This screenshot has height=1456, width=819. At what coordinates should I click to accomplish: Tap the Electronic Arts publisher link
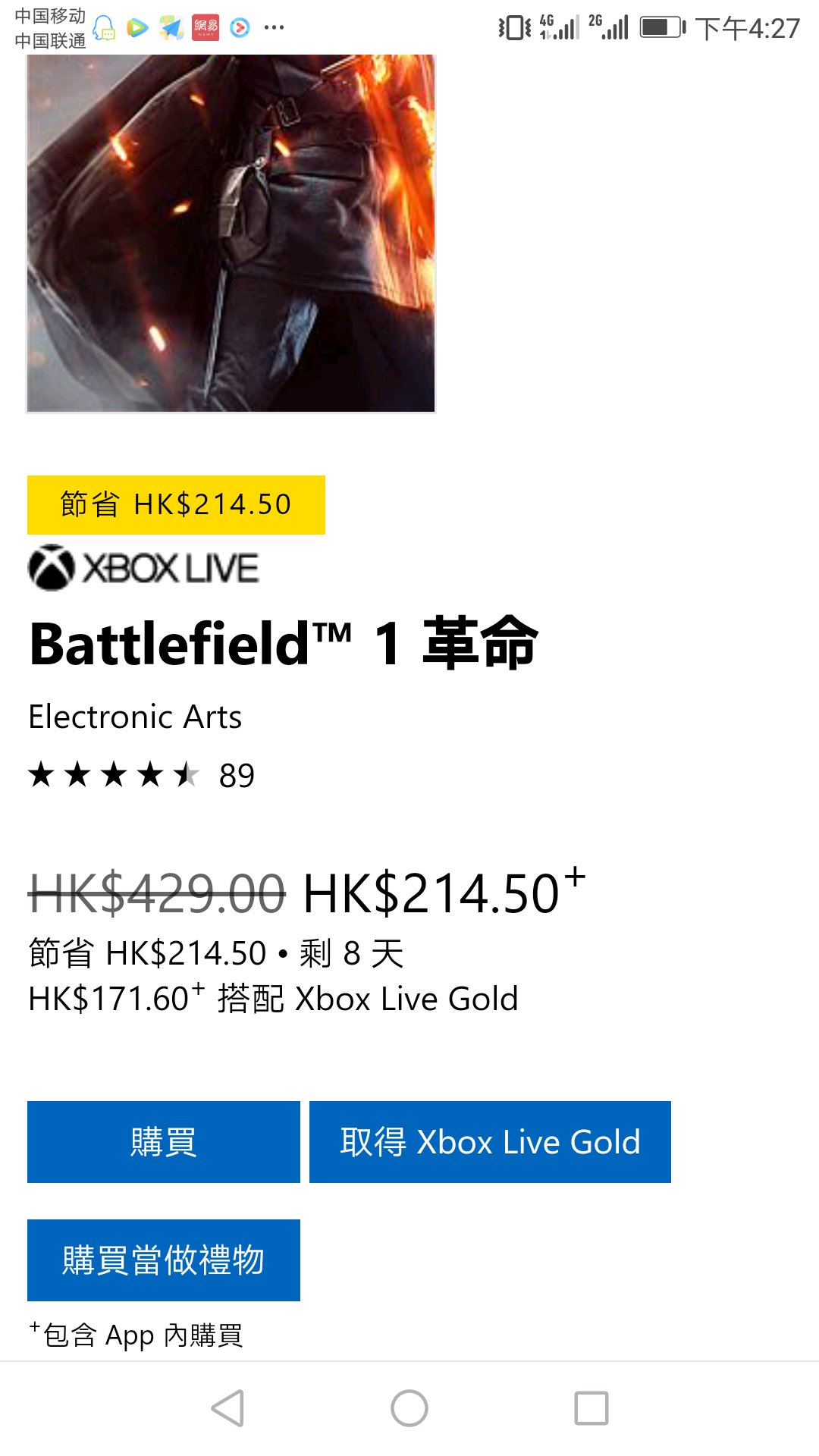coord(135,717)
